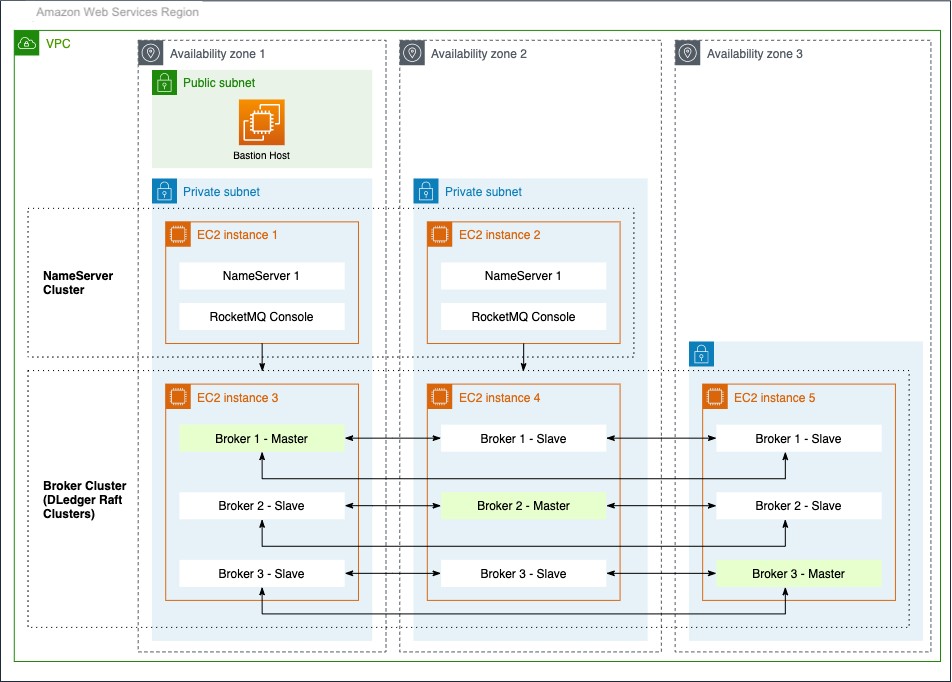Select Broker 2 - Slave in EC2 instance 5
Viewport: 952px width, 682px height.
[x=798, y=506]
